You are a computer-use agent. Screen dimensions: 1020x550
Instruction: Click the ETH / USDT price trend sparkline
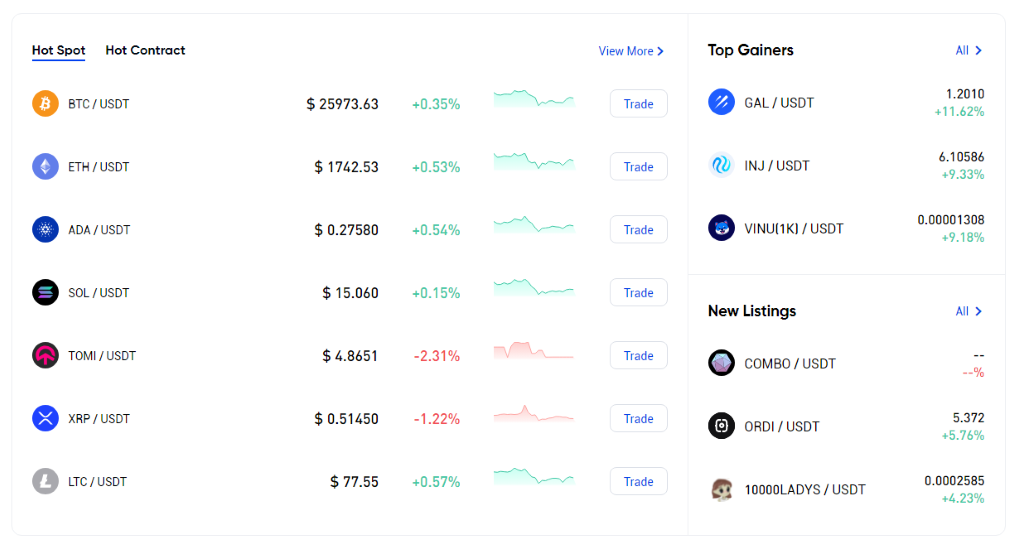pos(534,161)
